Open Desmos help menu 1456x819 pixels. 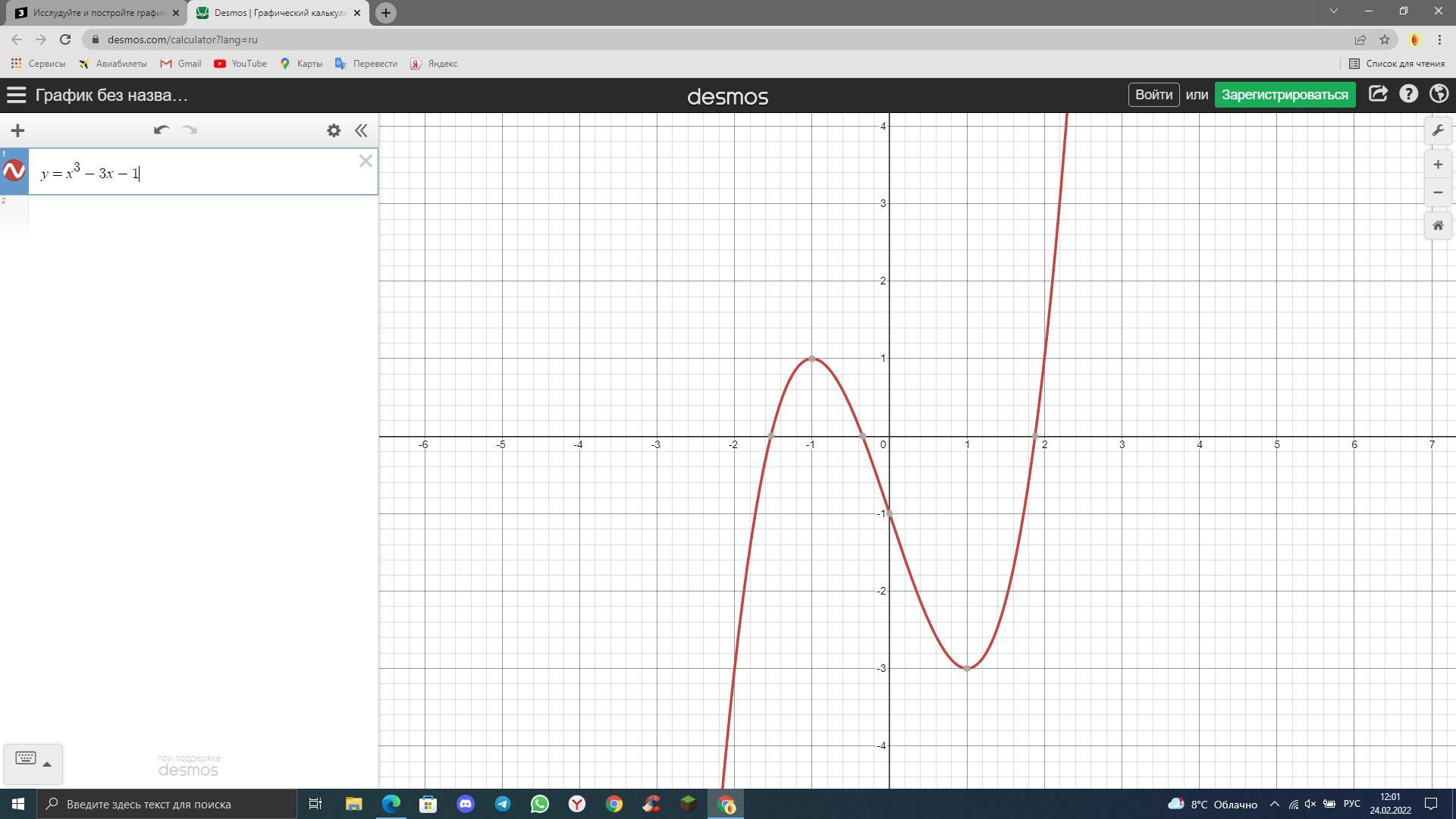tap(1408, 95)
